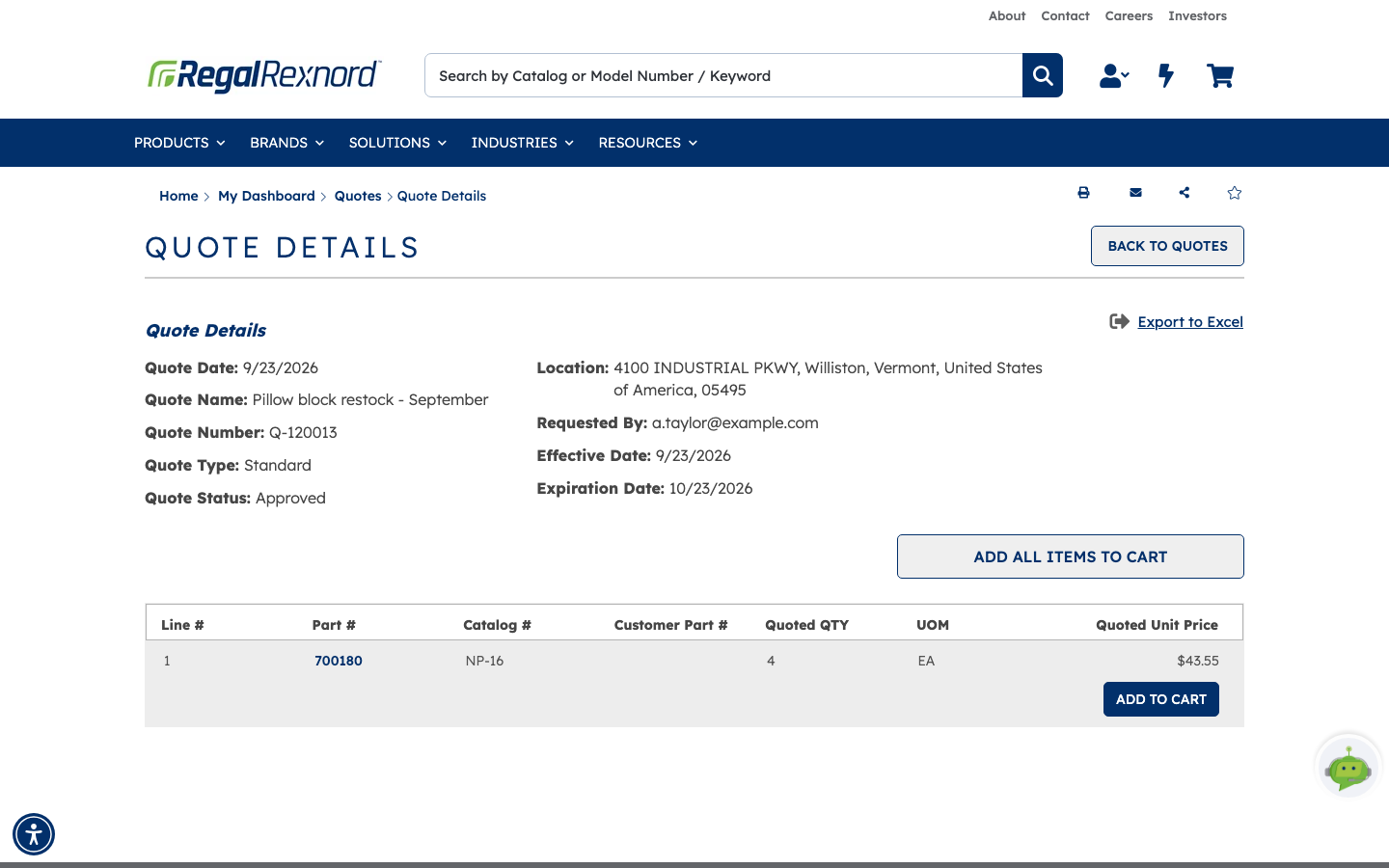Go to Home breadcrumb

178,196
